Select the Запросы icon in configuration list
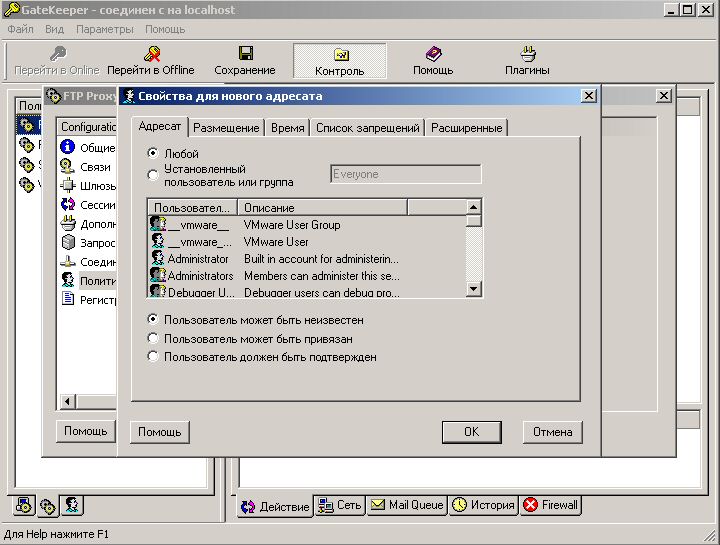 pos(68,242)
